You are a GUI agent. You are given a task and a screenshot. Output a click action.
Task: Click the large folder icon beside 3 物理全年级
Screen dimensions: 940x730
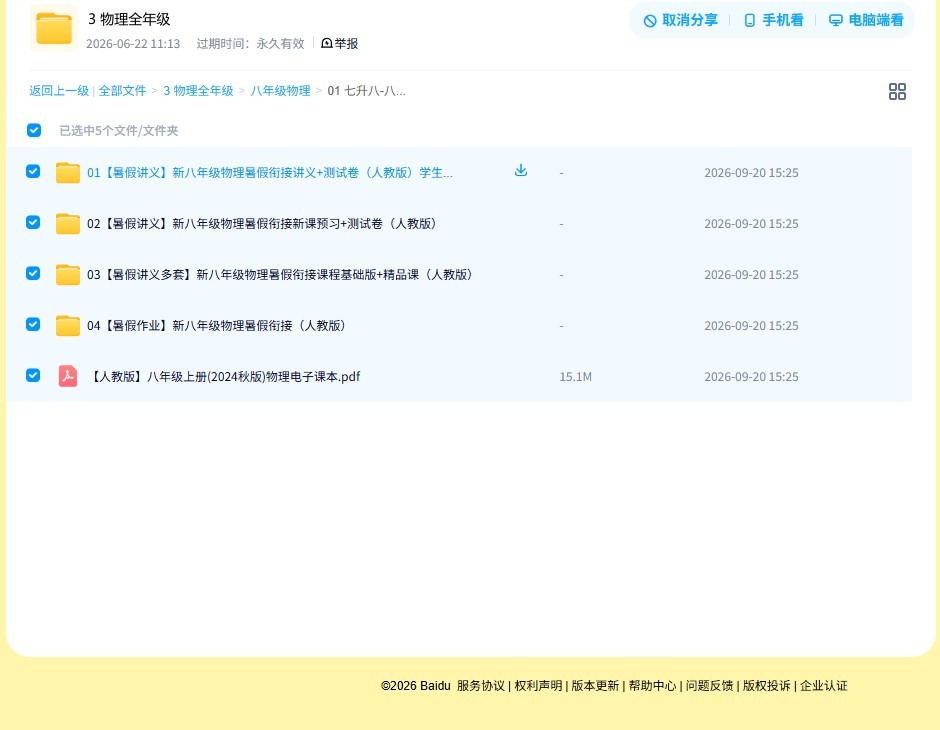[54, 28]
